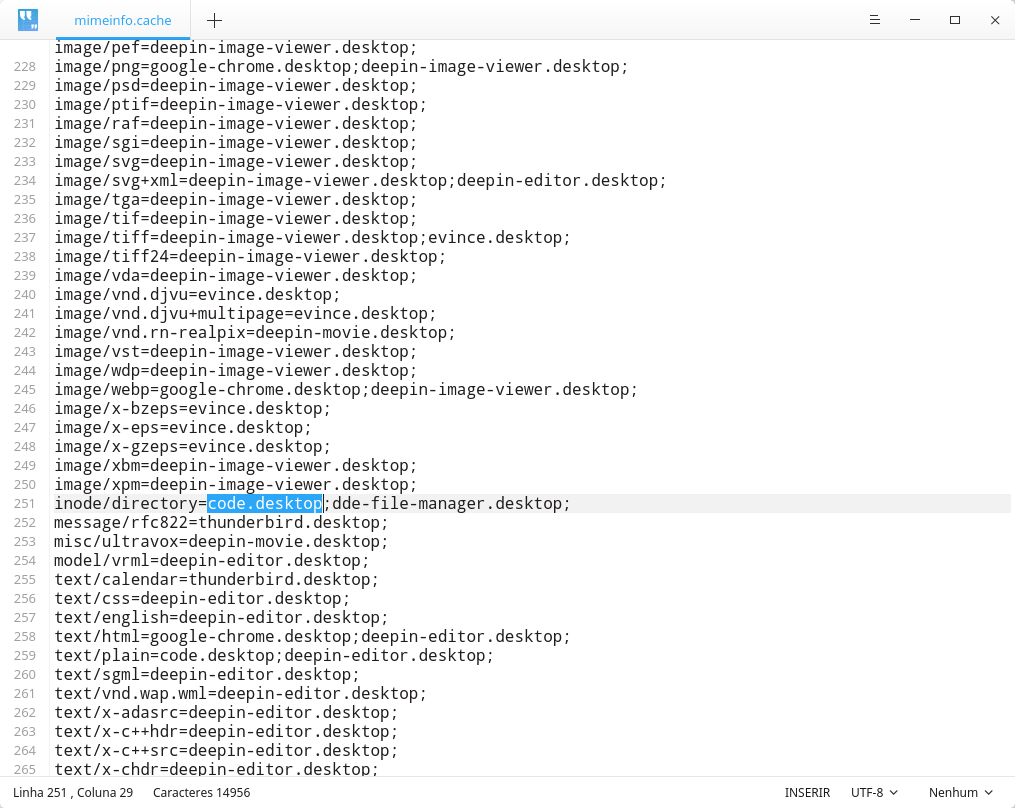Viewport: 1015px width, 808px height.
Task: Click the image/raf line of text
Action: tap(236, 124)
